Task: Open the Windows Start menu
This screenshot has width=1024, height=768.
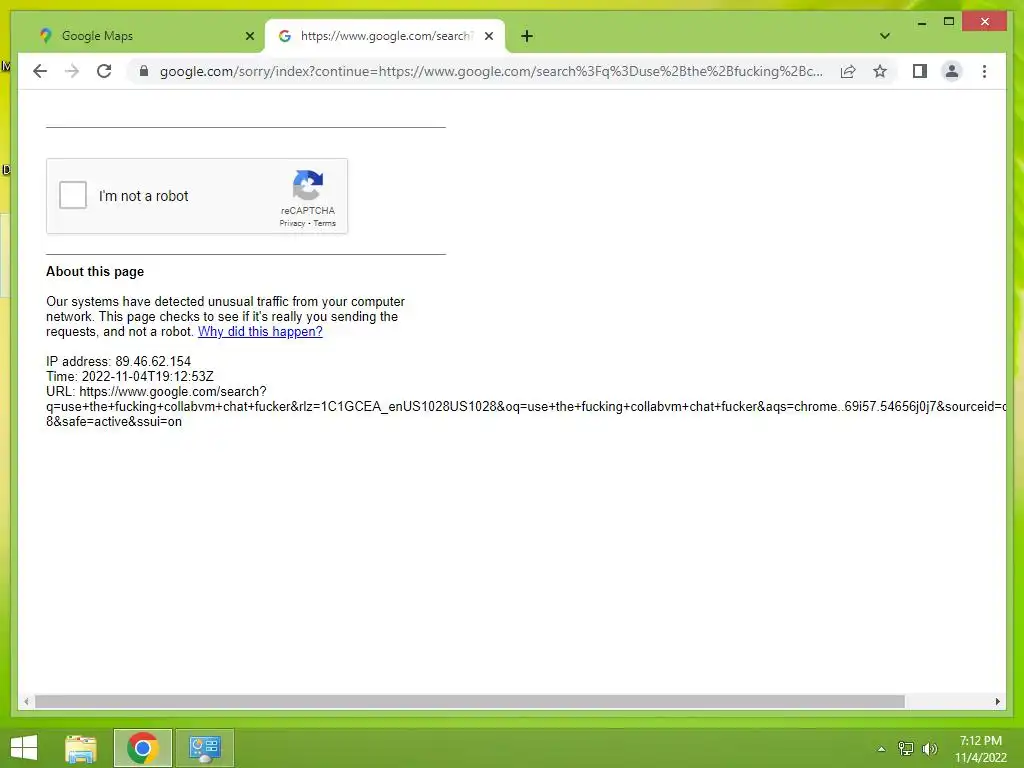Action: (x=24, y=748)
